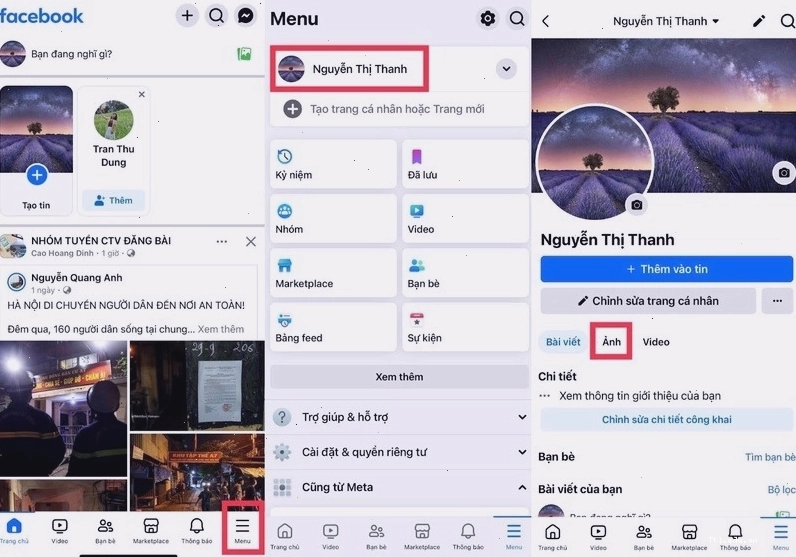
Task: Tap Xem thêm in Hà Nội post text
Action: (x=221, y=329)
